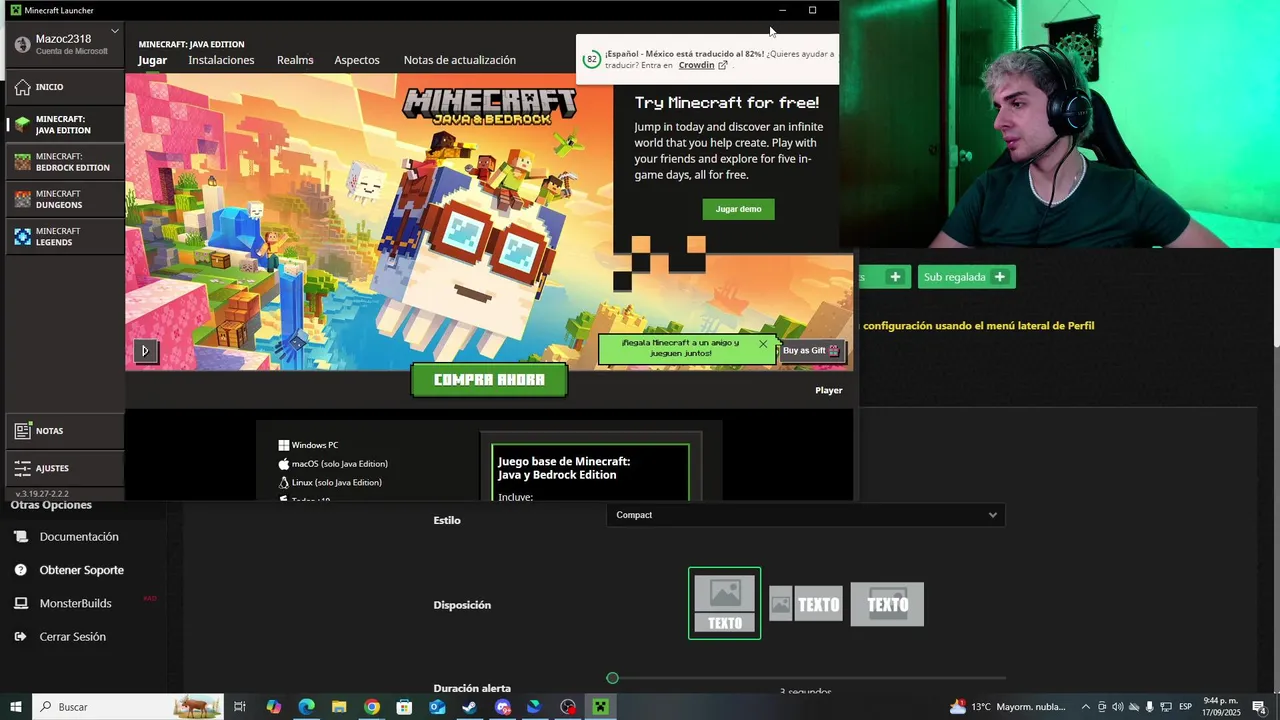Open the volume control in the tray
Viewport: 1280px width, 720px height.
click(x=1118, y=707)
